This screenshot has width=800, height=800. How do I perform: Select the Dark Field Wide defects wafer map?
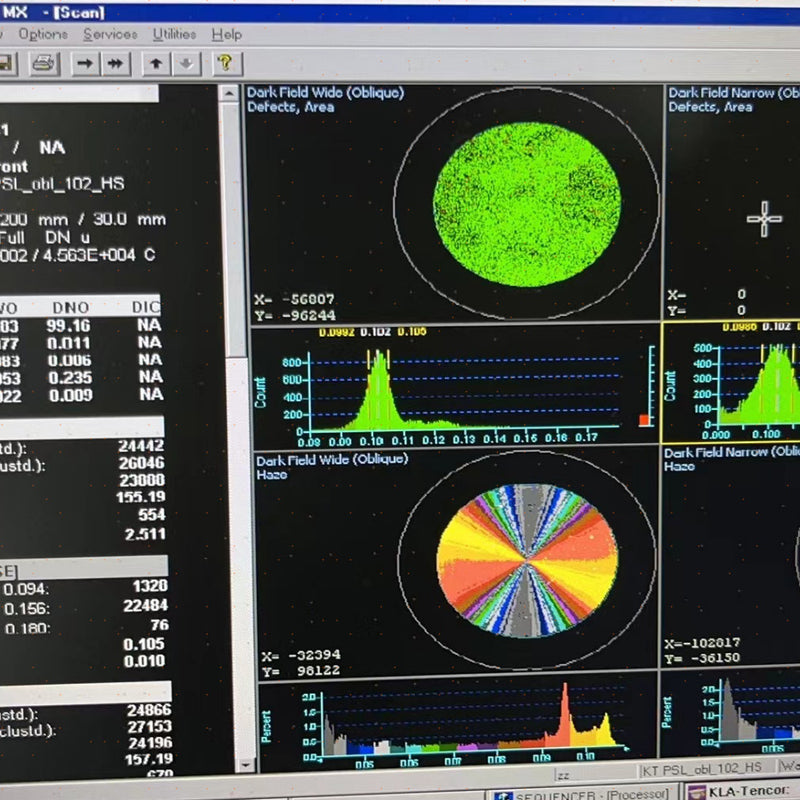tap(525, 200)
